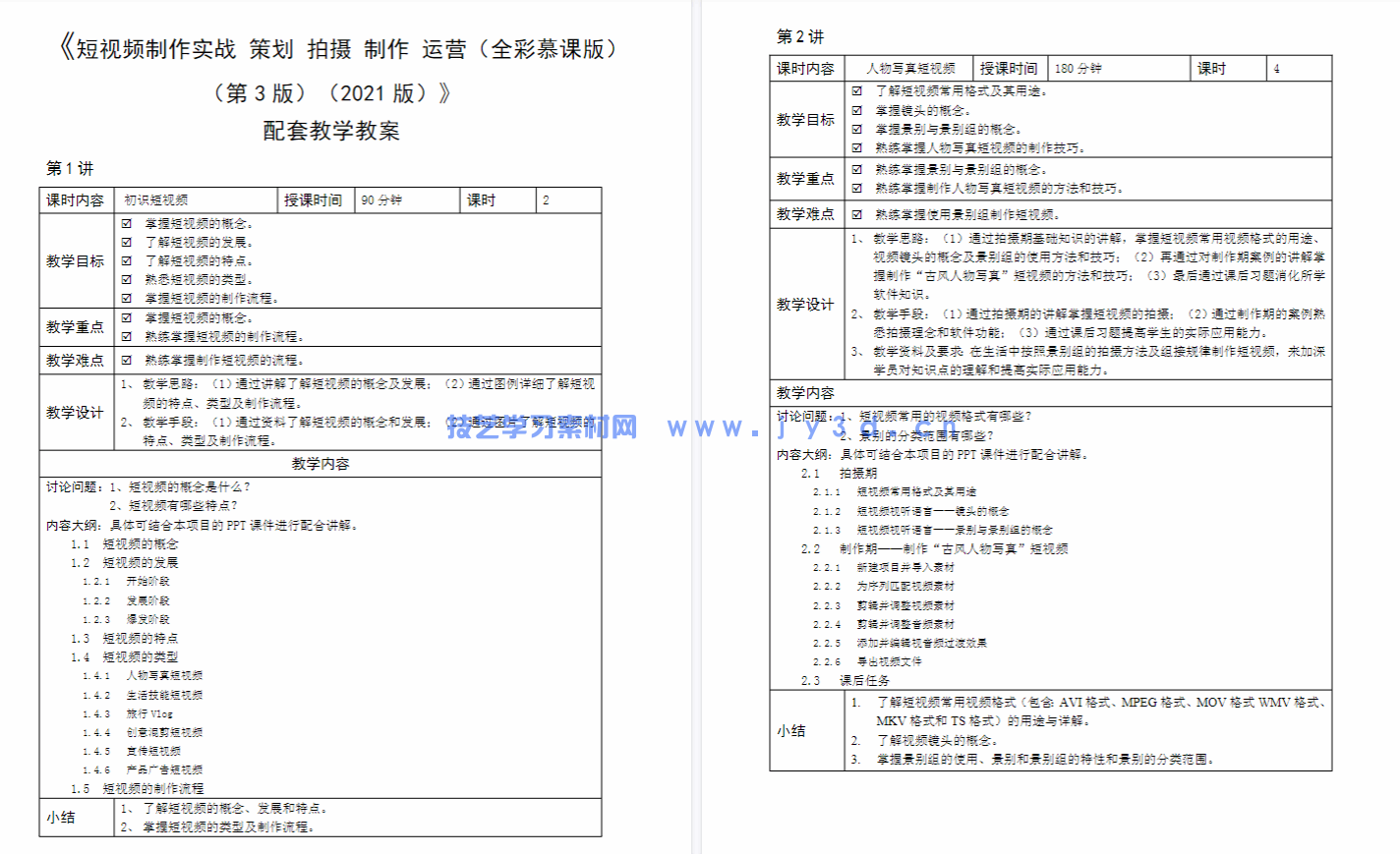Viewport: 1400px width, 854px height.
Task: Check the "熟悉短视频的类型" checkbox
Action: tap(128, 281)
